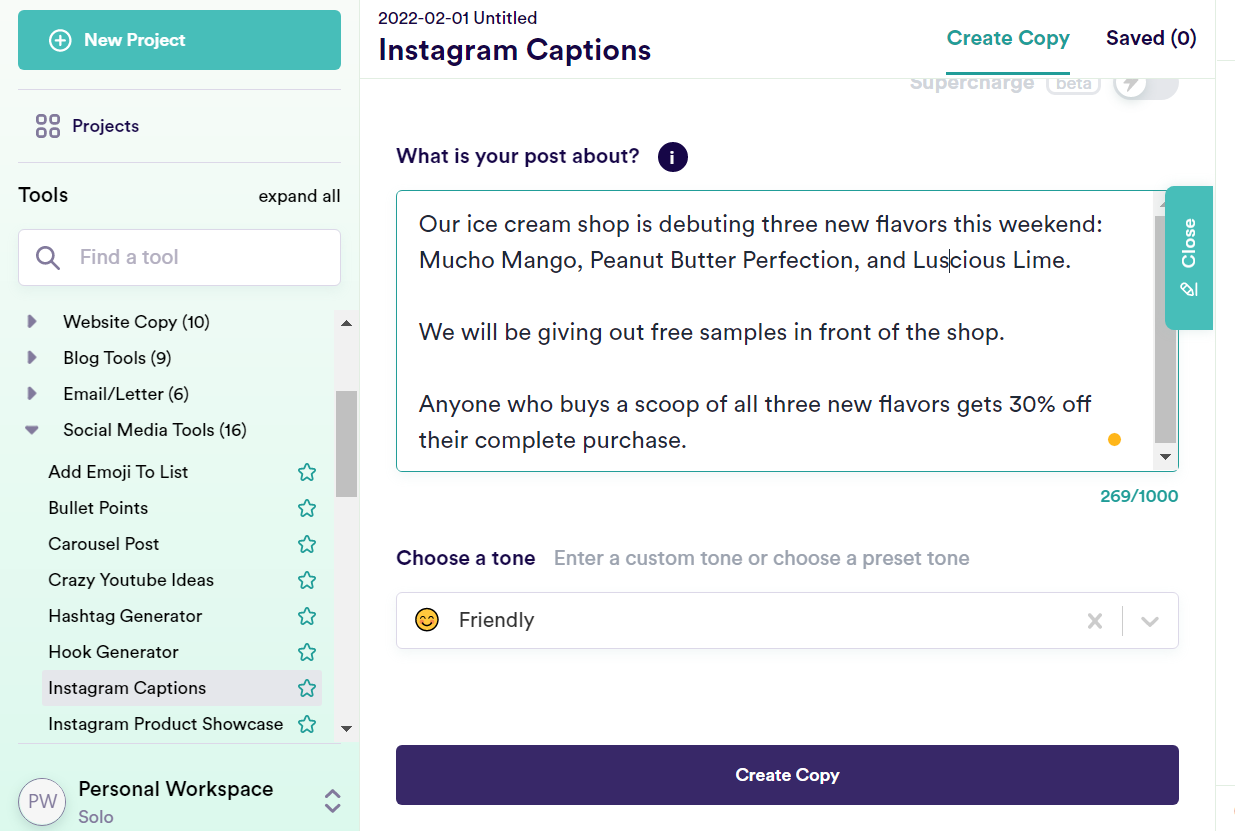Clear the Friendly tone with the X icon

click(x=1095, y=620)
